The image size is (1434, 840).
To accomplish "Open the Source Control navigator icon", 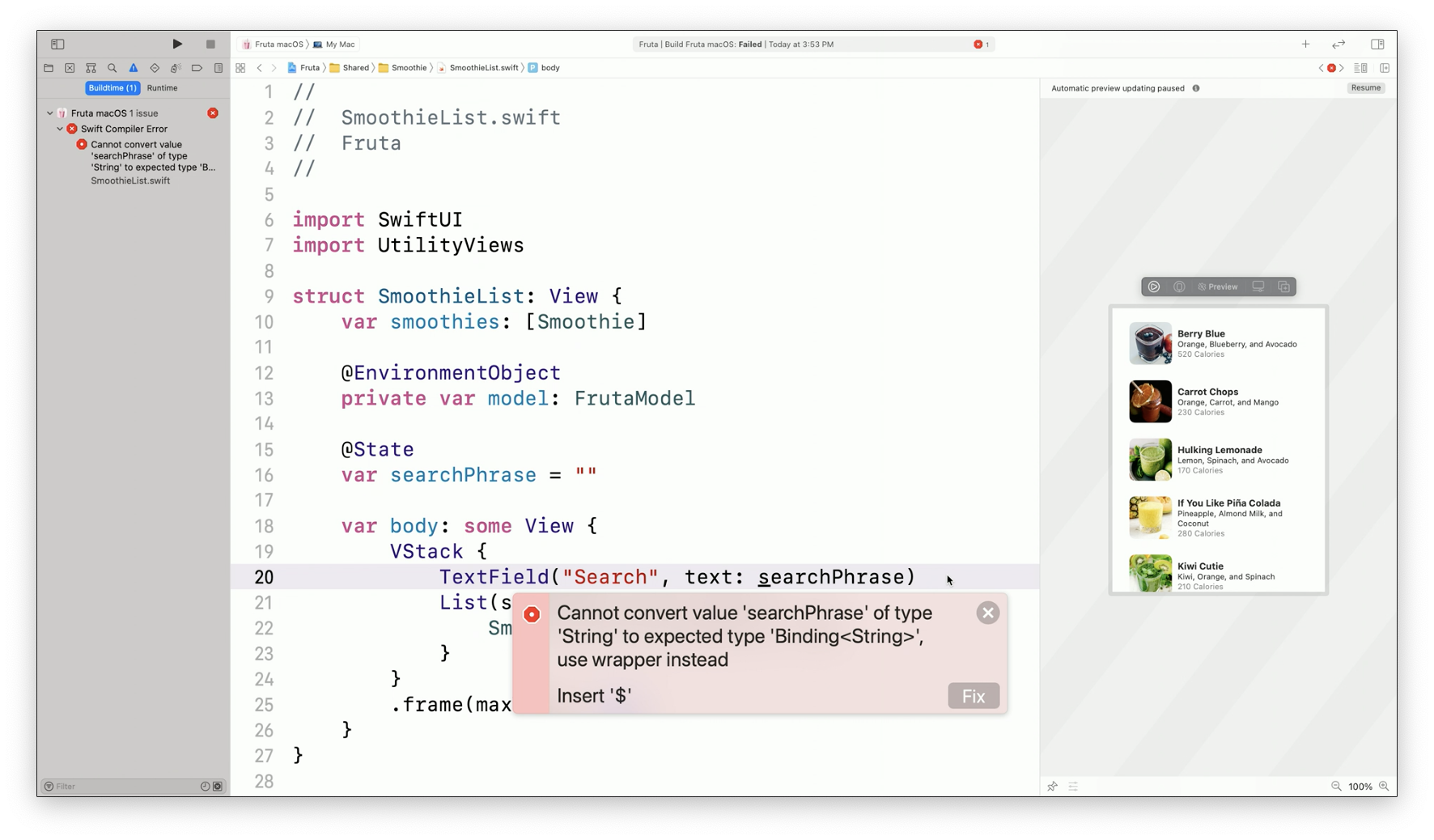I will pos(70,68).
